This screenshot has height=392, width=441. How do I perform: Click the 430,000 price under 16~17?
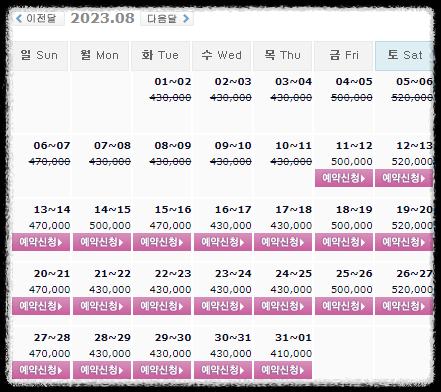point(231,226)
